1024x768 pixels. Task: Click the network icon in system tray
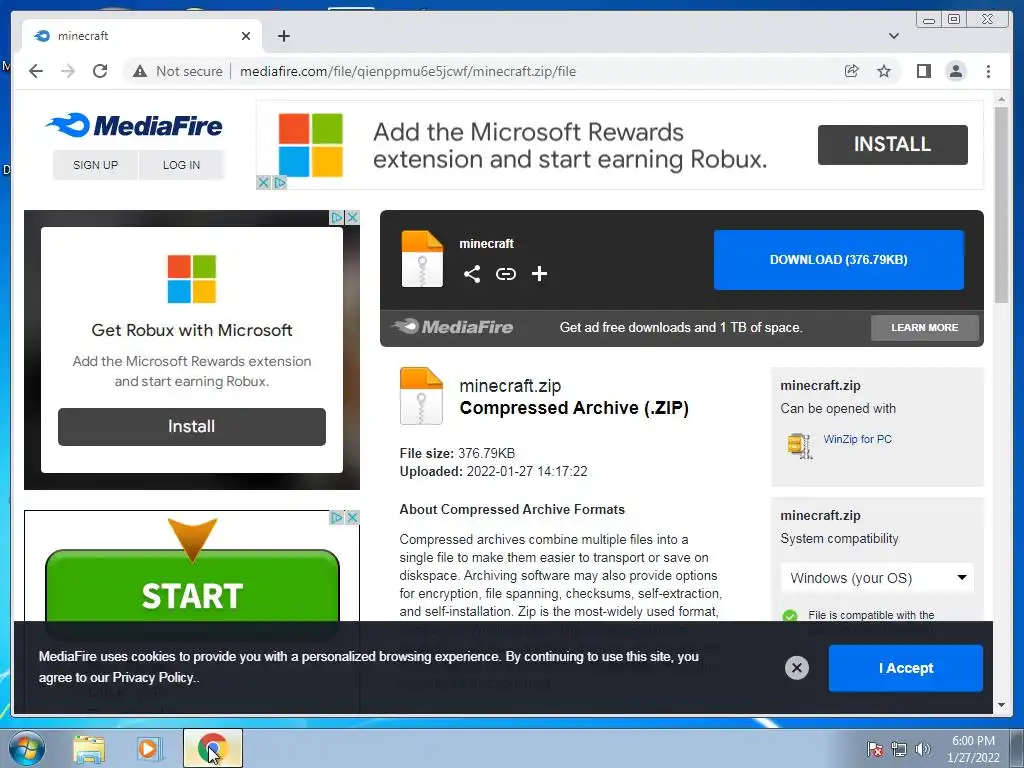(899, 749)
